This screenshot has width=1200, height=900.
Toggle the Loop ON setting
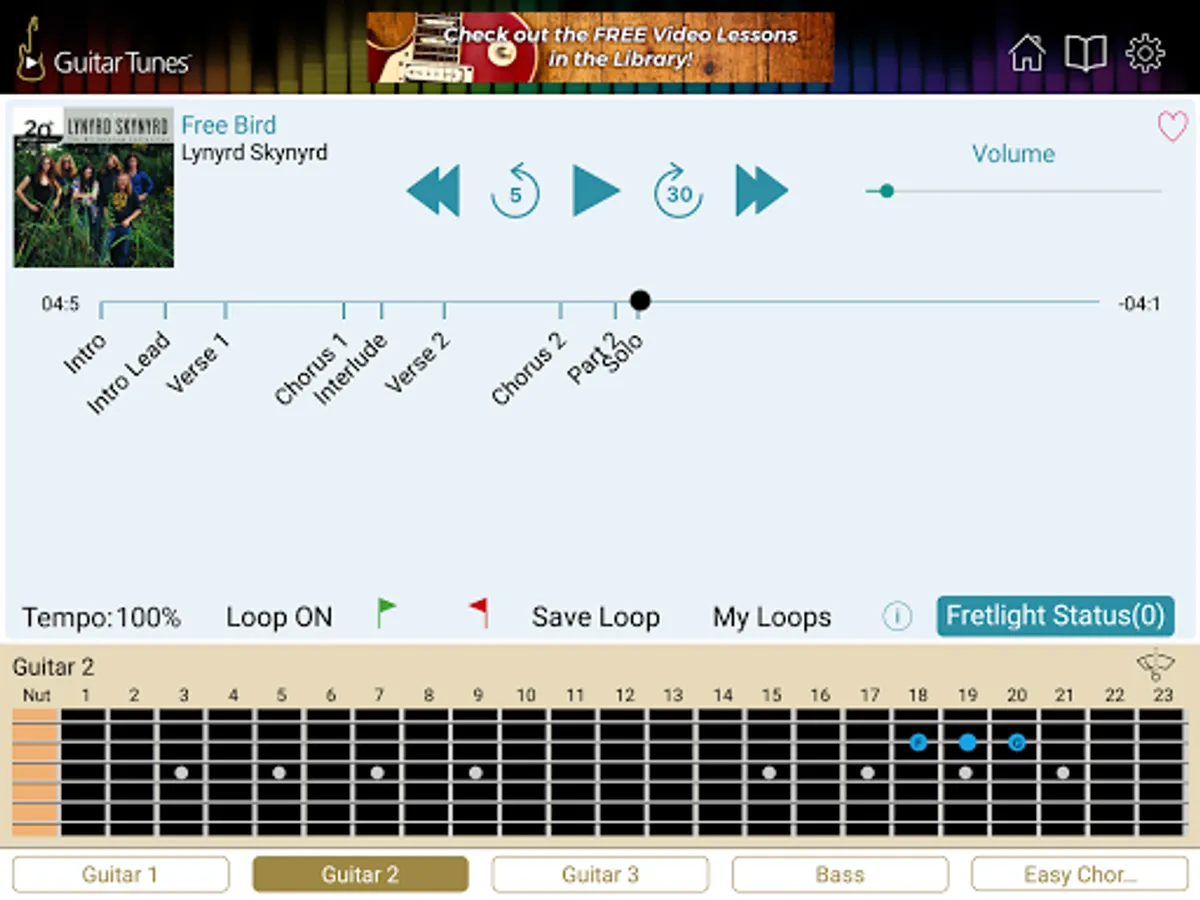click(279, 618)
